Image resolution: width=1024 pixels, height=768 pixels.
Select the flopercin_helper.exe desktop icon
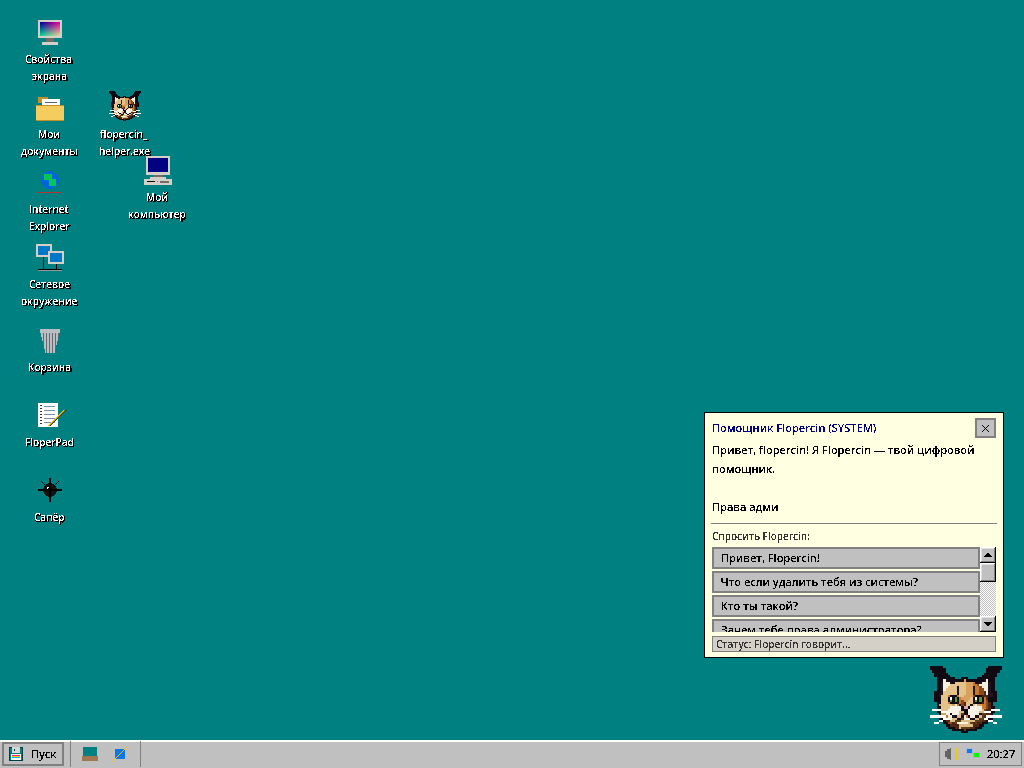tap(125, 123)
